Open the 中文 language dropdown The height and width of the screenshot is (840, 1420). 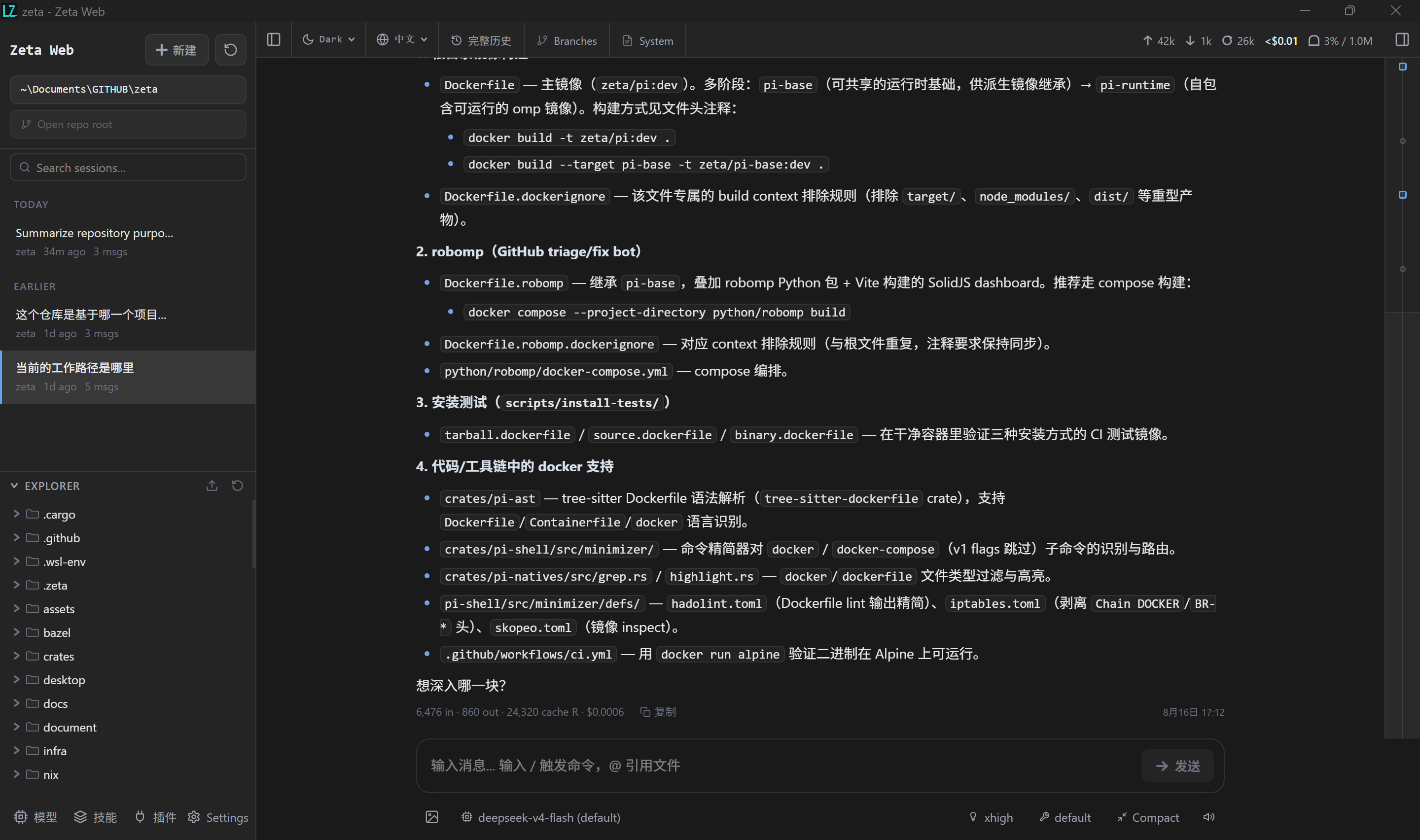(402, 39)
